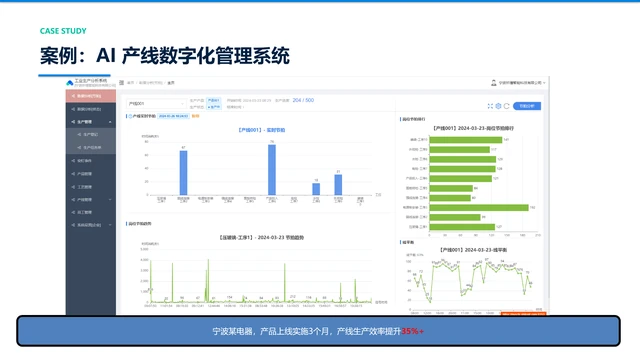Toggle the sidebar collapse icon beside the breadcrumb
The image size is (640, 360).
click(121, 82)
